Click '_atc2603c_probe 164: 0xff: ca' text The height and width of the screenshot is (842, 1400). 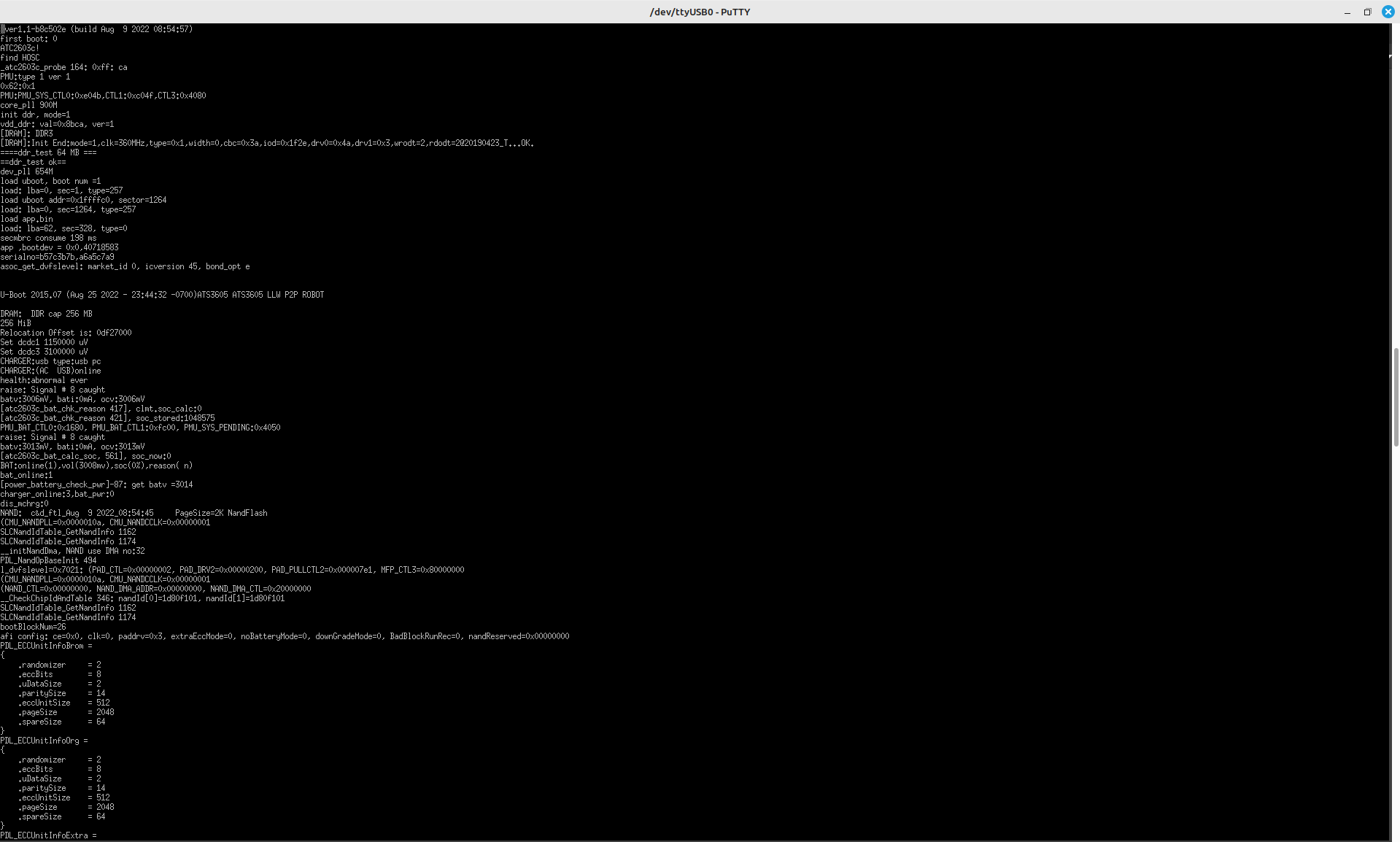[x=63, y=67]
